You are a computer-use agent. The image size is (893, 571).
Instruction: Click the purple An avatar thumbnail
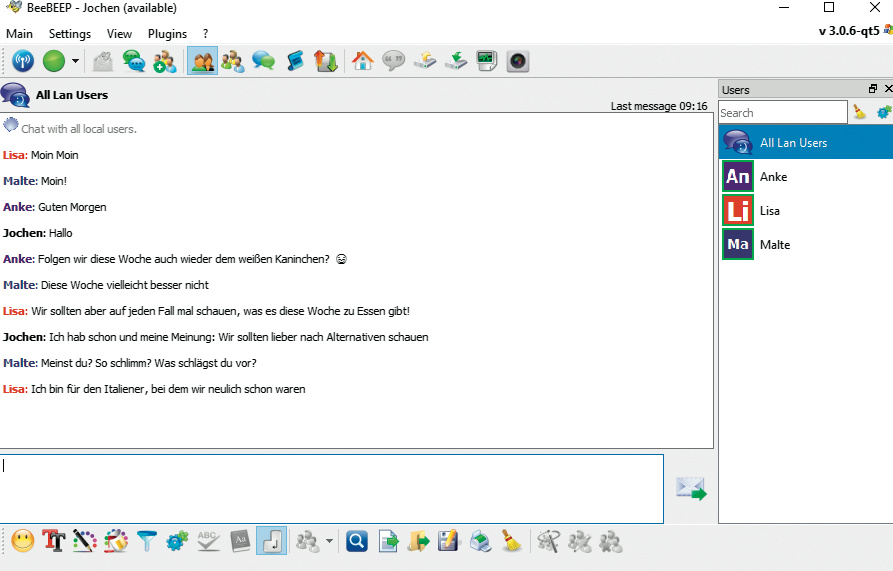(x=738, y=176)
